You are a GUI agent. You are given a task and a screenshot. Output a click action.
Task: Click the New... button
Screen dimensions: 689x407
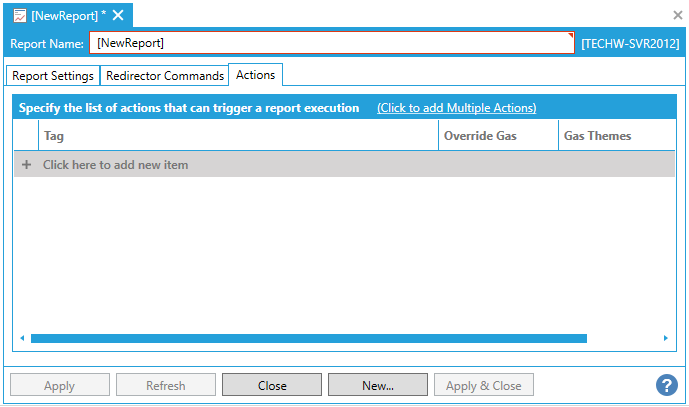[x=378, y=385]
